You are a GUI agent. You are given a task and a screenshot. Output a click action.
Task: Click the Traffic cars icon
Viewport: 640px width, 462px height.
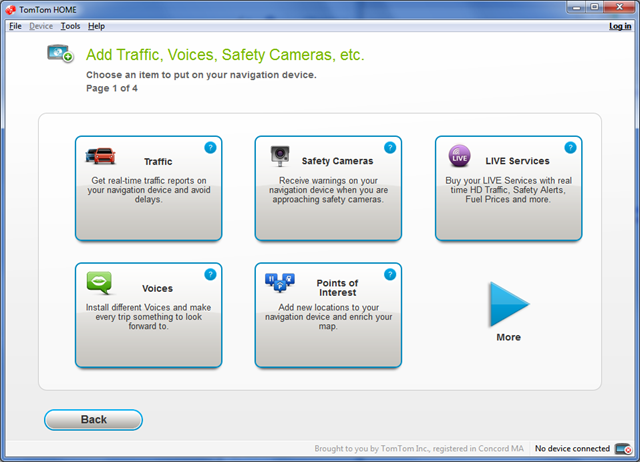[x=100, y=156]
